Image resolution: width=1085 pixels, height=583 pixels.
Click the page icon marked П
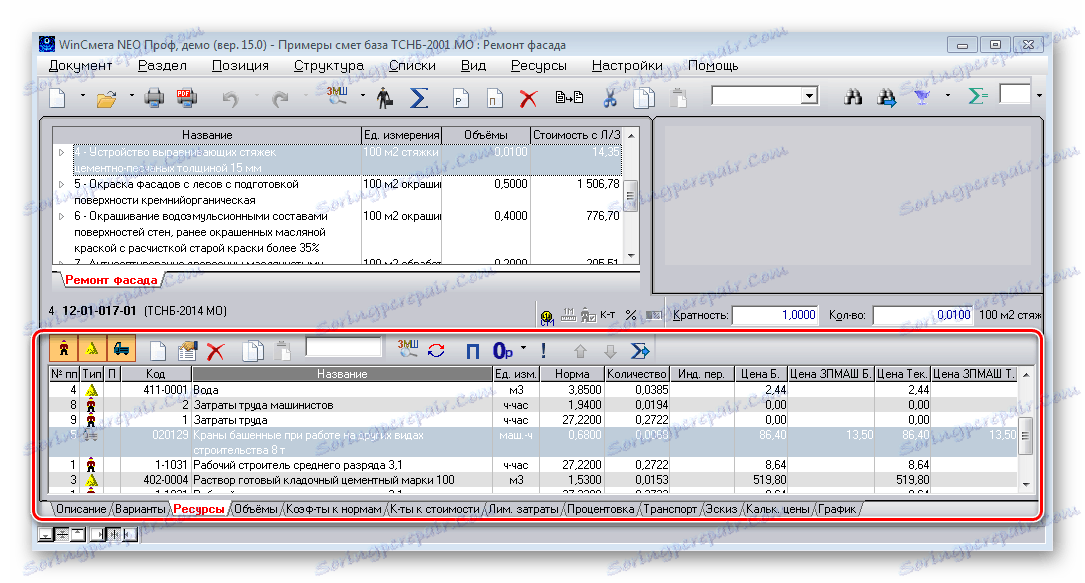pos(494,98)
